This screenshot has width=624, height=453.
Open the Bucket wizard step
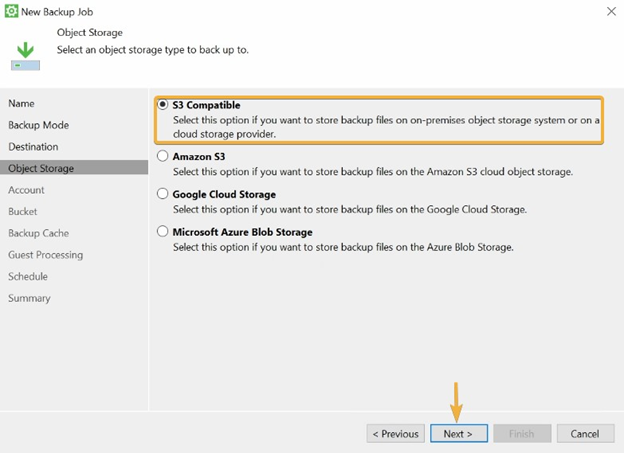click(23, 211)
